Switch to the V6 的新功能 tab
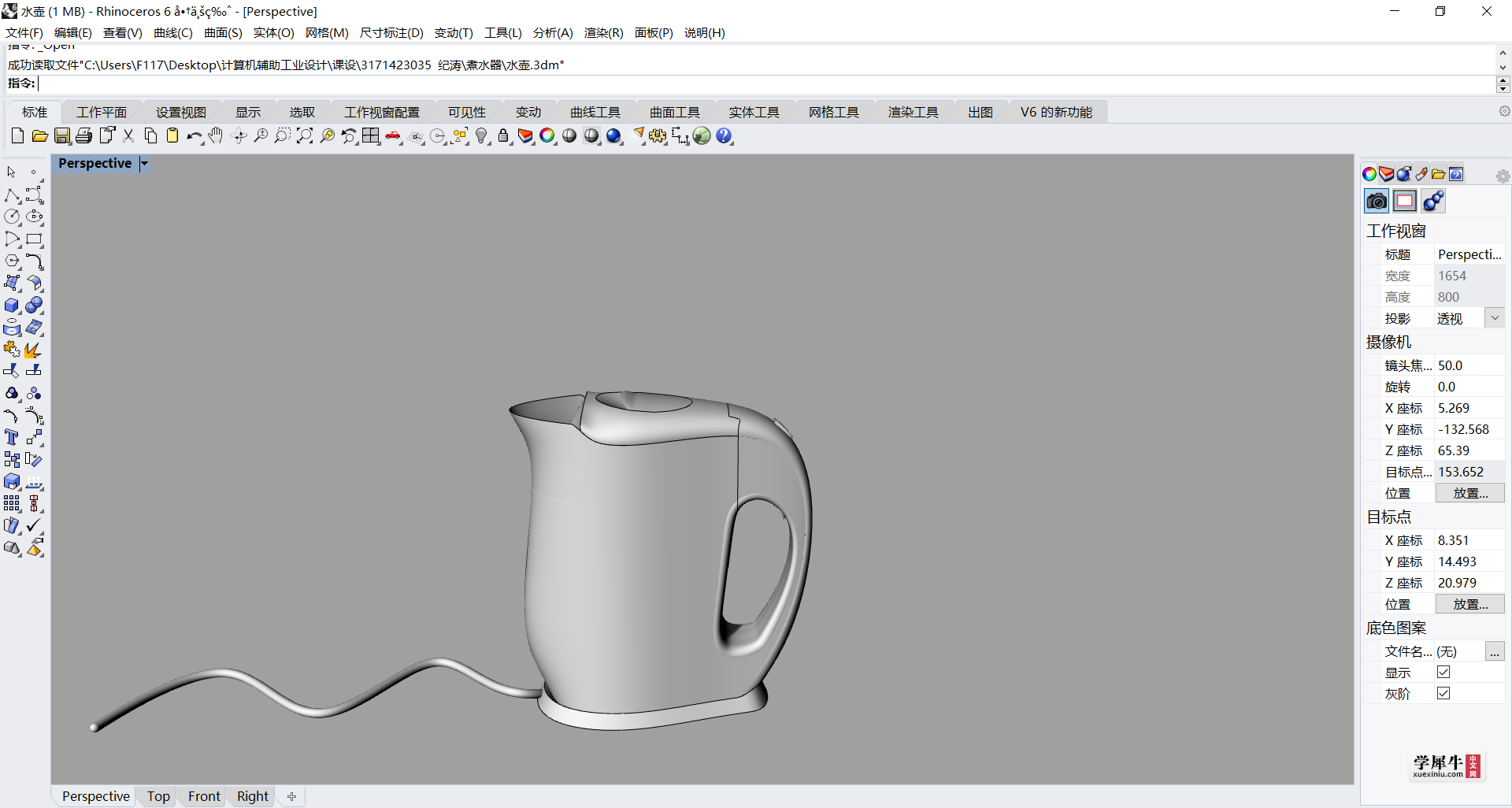This screenshot has width=1512, height=808. point(1056,112)
